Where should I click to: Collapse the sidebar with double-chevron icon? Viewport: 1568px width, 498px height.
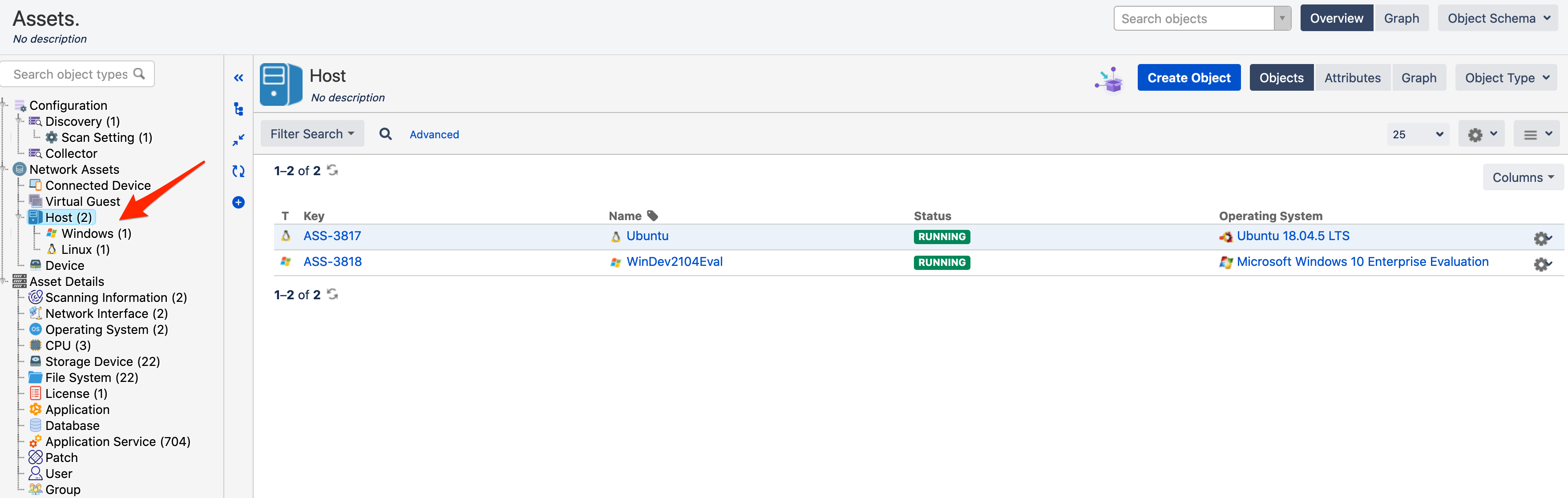(238, 78)
